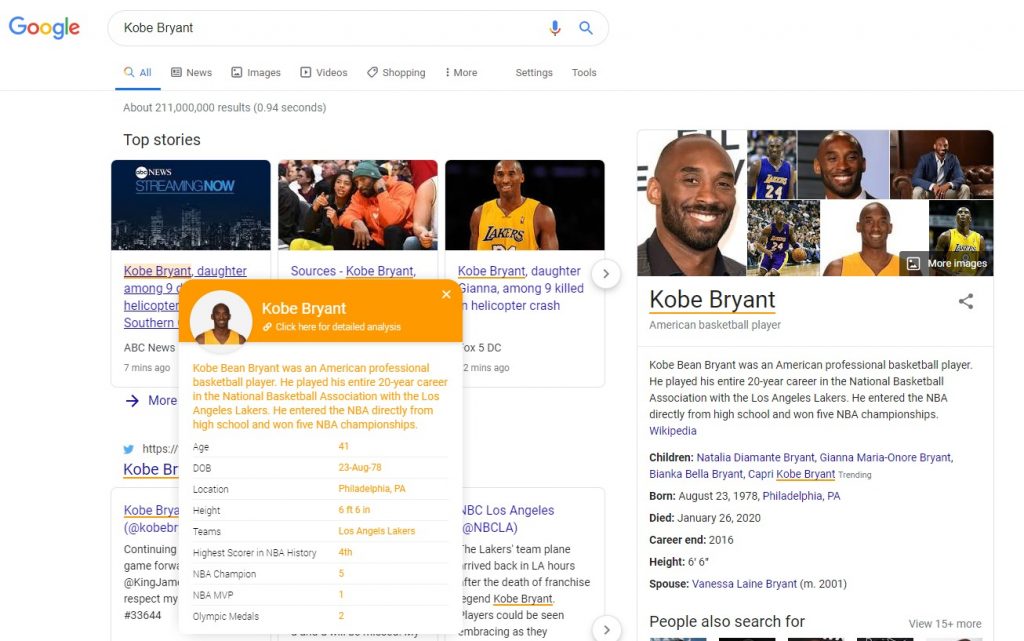Click the share icon in knowledge panel

click(x=966, y=301)
